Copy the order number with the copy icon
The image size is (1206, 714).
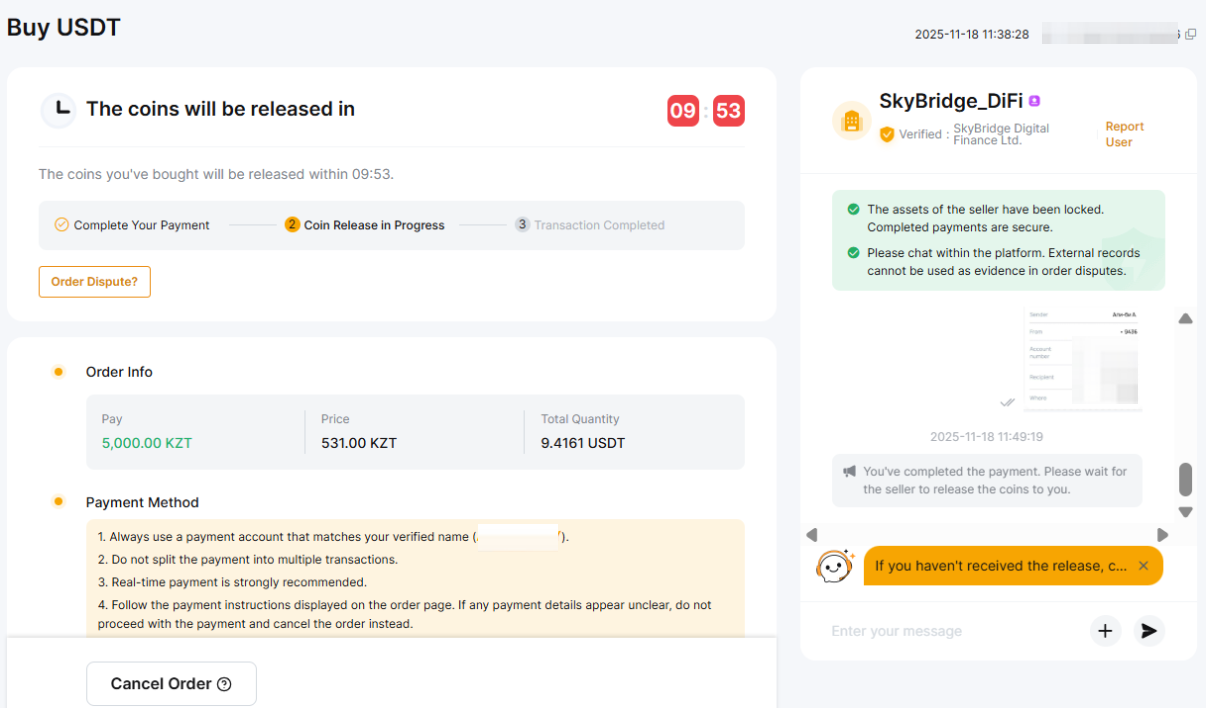tap(1190, 34)
